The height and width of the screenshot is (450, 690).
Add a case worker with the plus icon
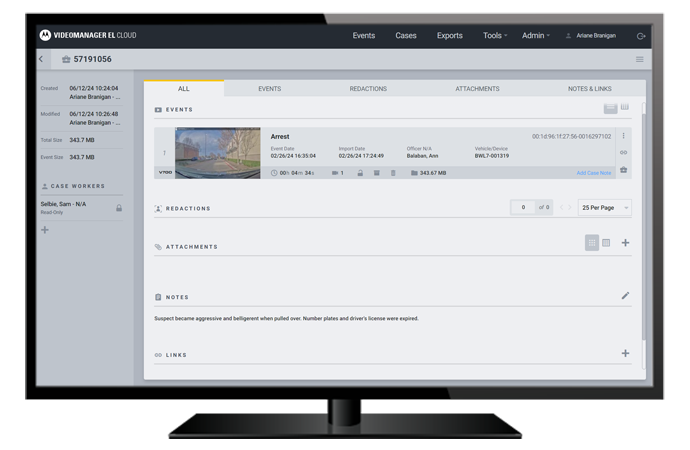click(x=45, y=230)
